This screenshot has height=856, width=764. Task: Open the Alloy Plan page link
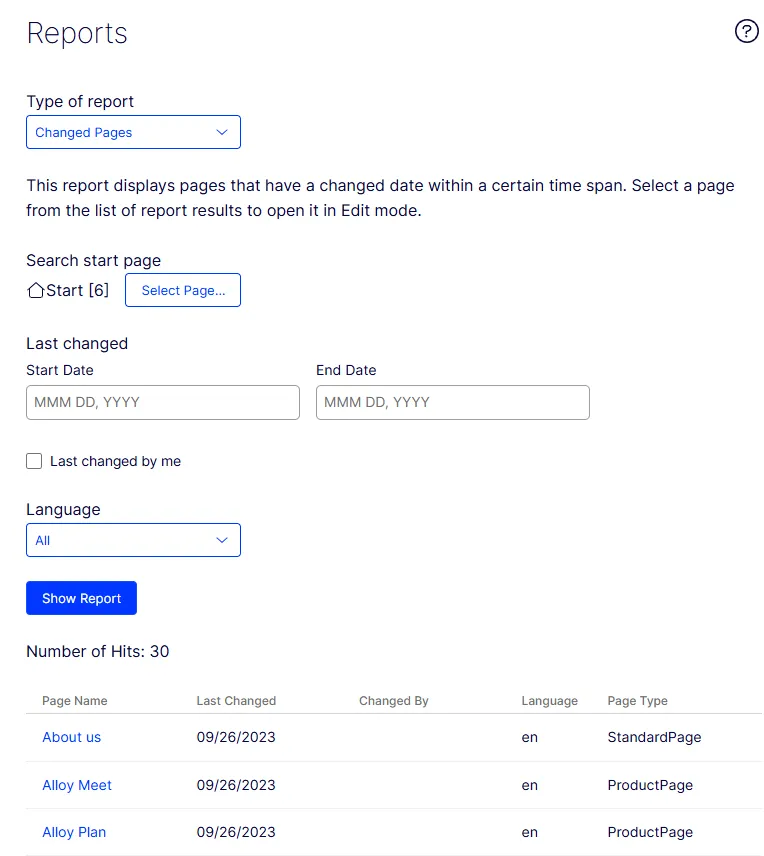click(74, 832)
